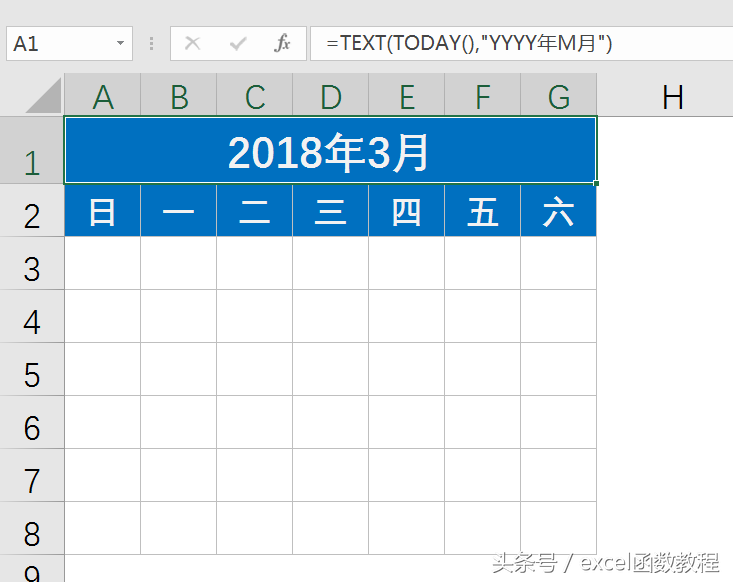
Task: Click the '日' weekday cell
Action: coord(102,210)
